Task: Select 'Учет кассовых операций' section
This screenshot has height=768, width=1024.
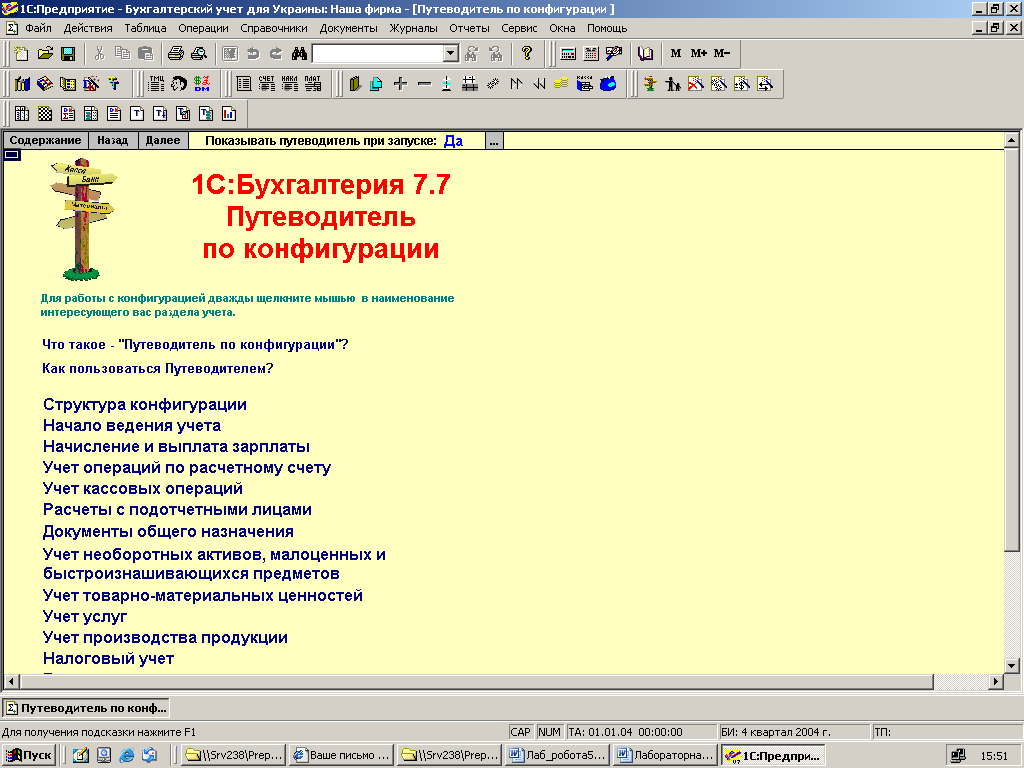Action: point(143,488)
